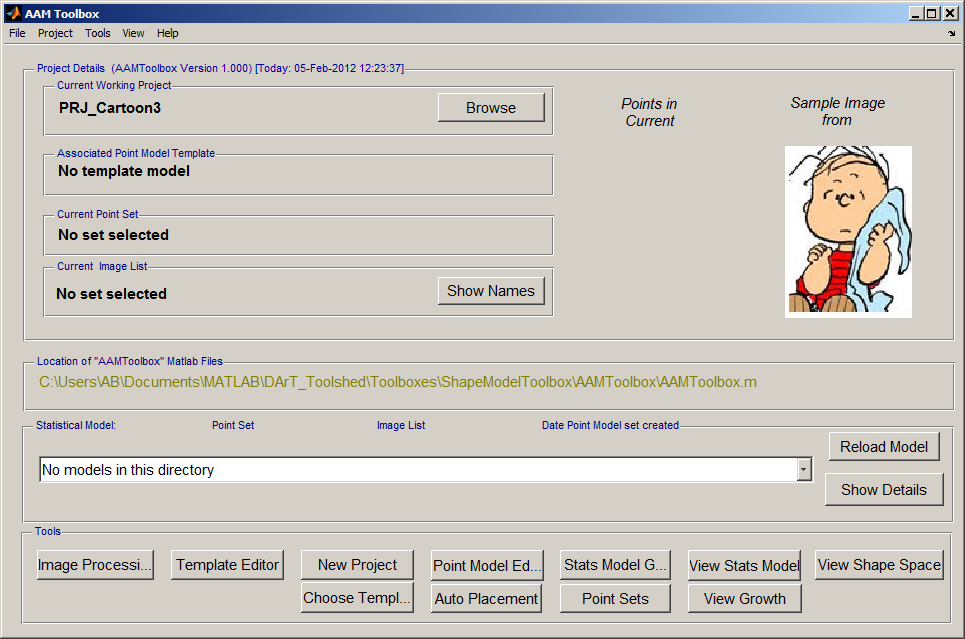Open the Template Editor
Viewport: 965px width, 639px height.
(228, 565)
